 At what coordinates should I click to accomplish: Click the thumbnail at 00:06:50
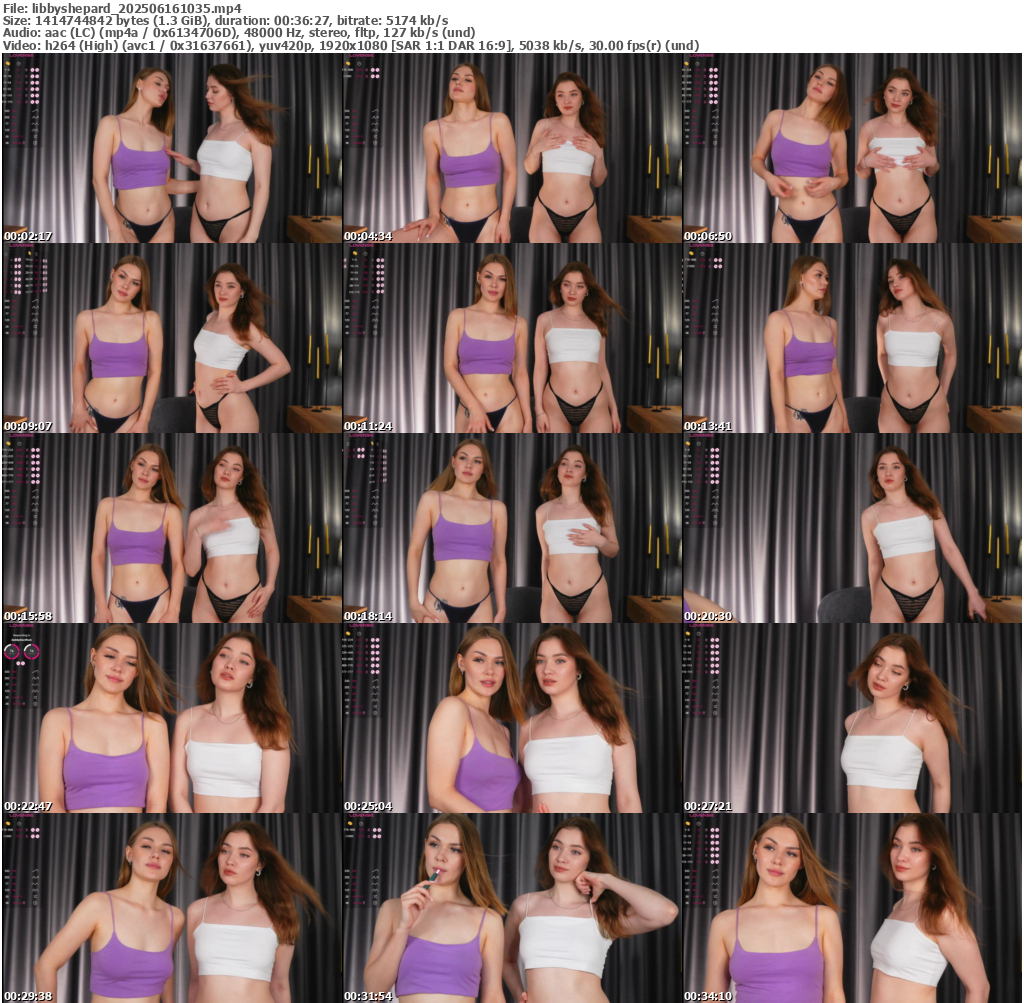click(852, 148)
